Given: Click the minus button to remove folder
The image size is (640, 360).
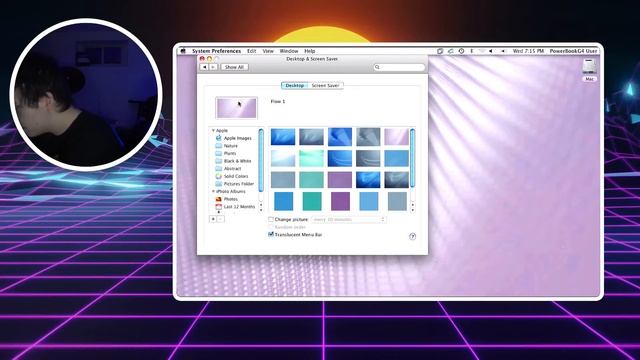Looking at the screenshot, I should coord(220,219).
